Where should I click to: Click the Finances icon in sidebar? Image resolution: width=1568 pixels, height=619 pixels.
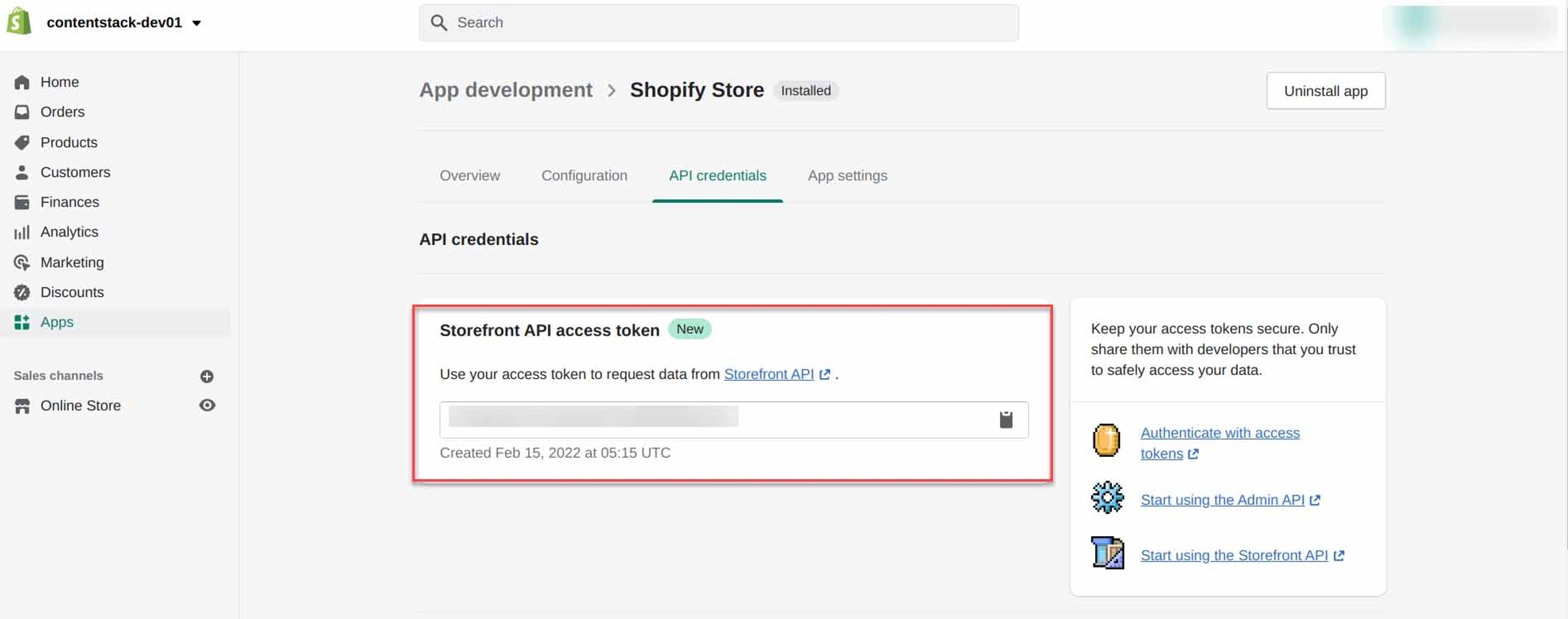(22, 202)
